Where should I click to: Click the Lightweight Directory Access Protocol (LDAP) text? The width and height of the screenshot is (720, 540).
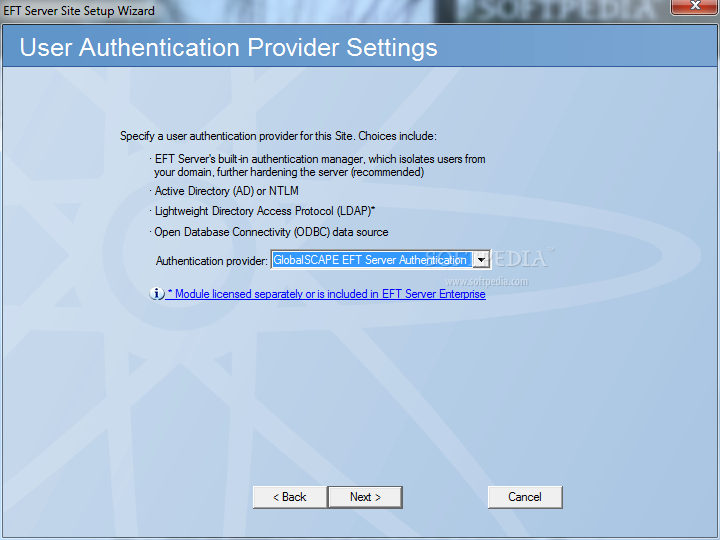pyautogui.click(x=264, y=211)
